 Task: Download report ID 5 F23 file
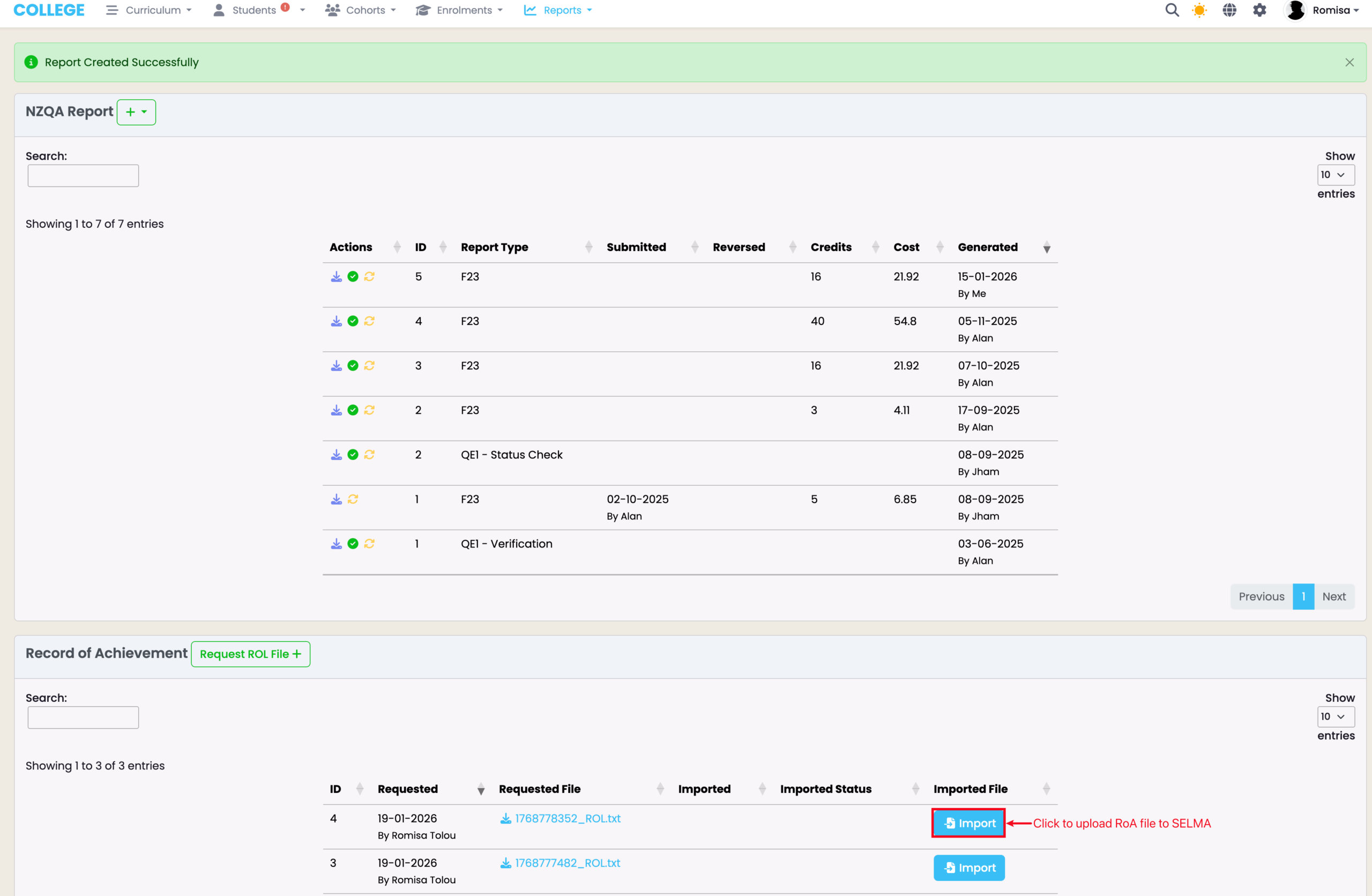tap(336, 277)
